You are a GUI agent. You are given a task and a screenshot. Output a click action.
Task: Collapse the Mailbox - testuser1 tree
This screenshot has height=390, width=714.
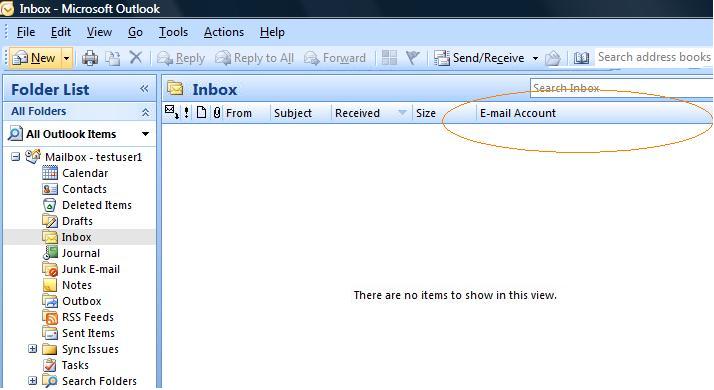15,157
